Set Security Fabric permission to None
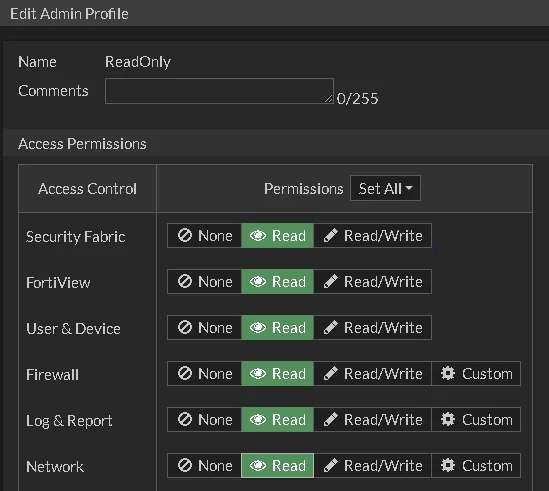The width and height of the screenshot is (549, 491). coord(204,236)
